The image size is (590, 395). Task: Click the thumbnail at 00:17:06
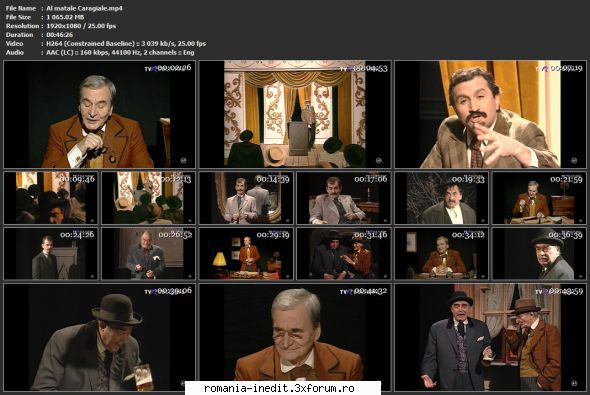(344, 198)
